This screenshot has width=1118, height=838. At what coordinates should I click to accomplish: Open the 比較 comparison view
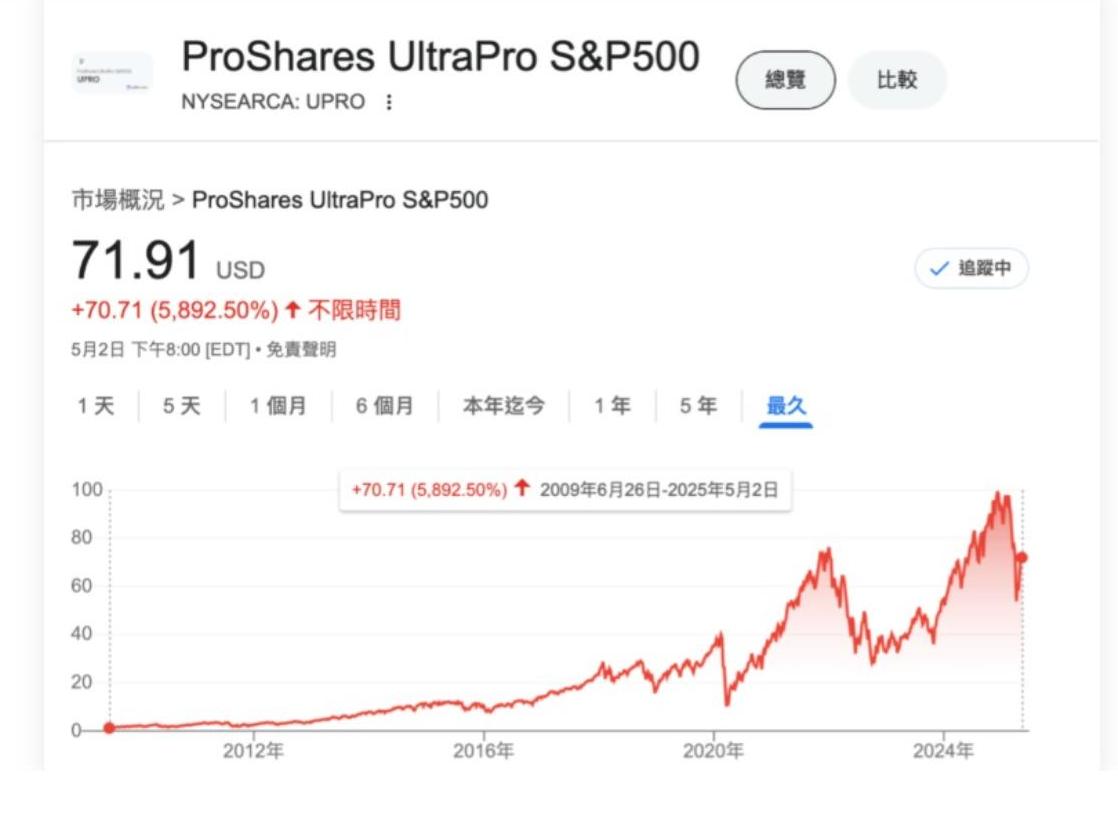click(x=896, y=80)
